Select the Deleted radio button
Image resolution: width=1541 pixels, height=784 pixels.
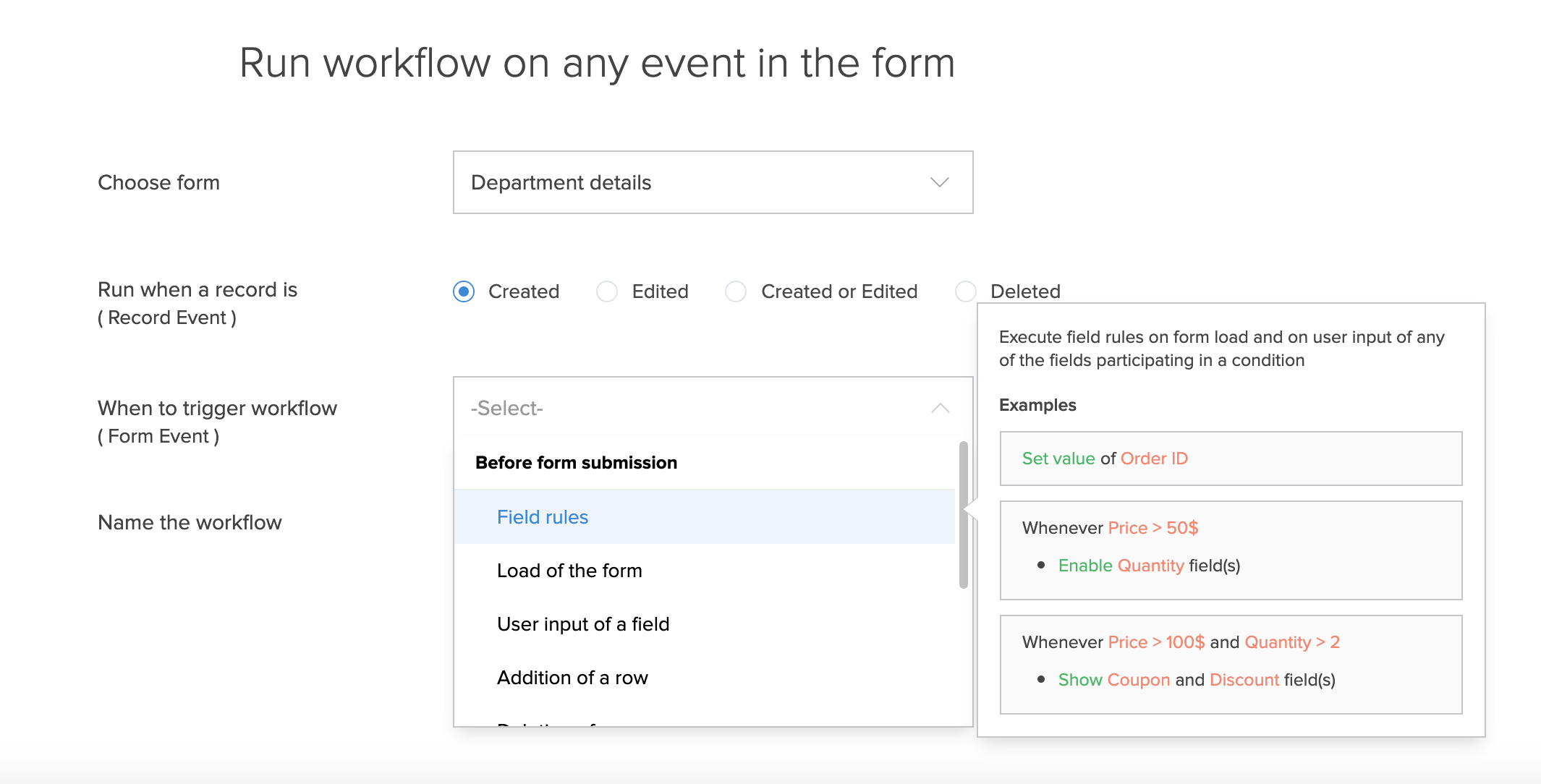[966, 291]
